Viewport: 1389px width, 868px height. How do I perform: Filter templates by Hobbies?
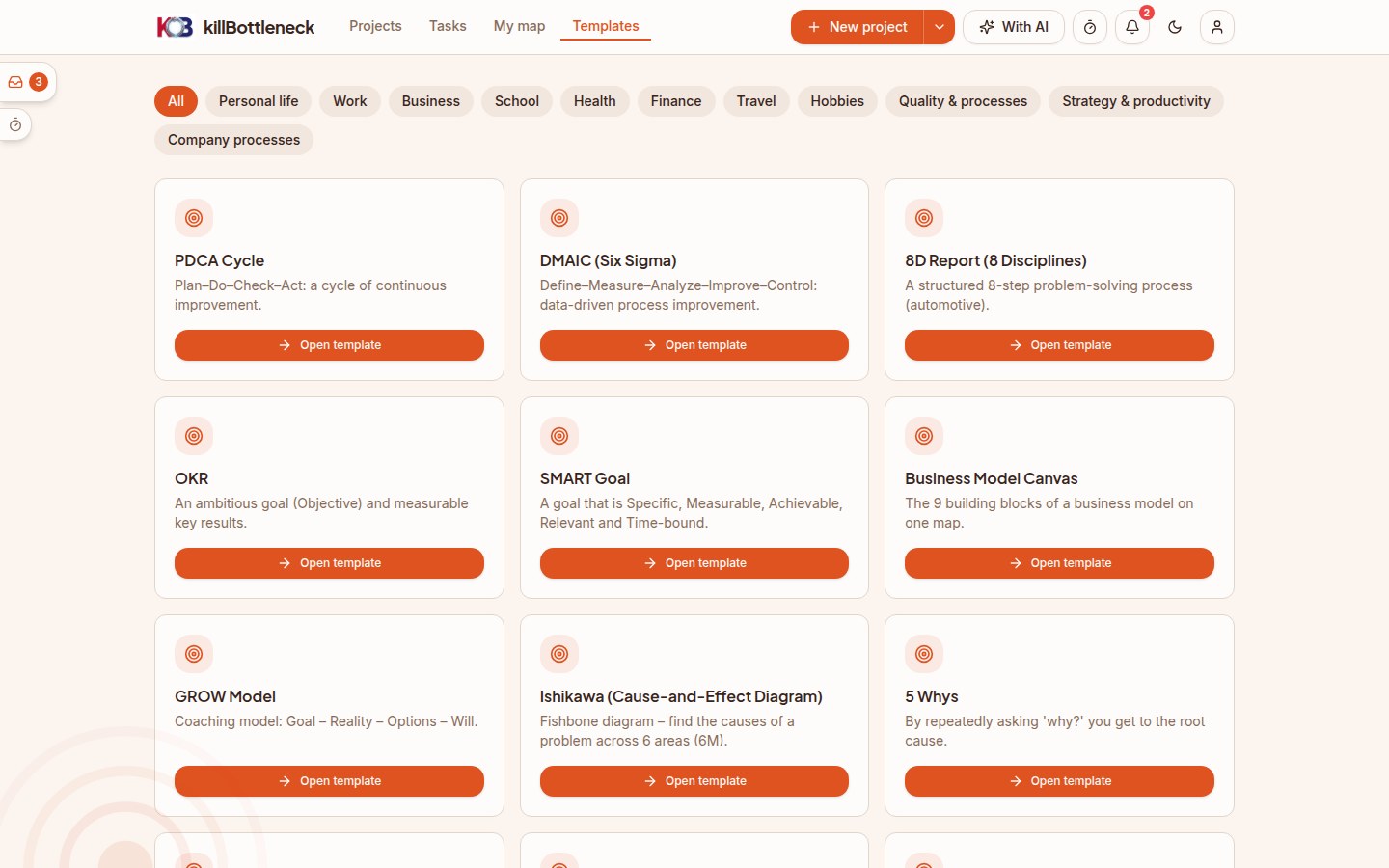point(837,101)
